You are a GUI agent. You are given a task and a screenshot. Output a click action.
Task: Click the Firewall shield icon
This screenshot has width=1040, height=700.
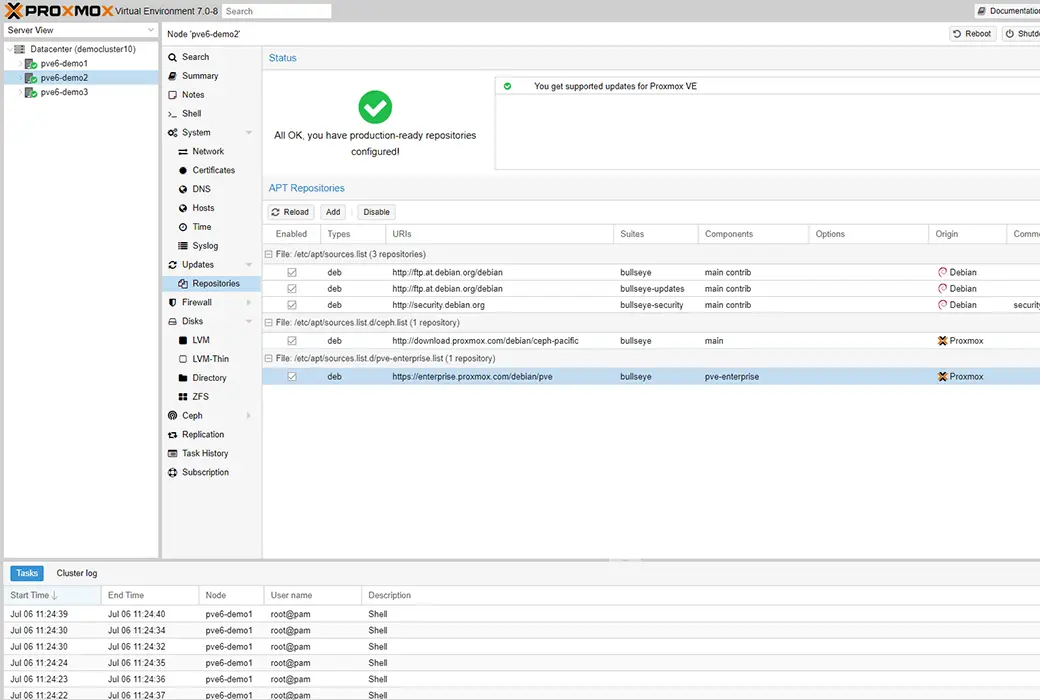click(x=172, y=303)
